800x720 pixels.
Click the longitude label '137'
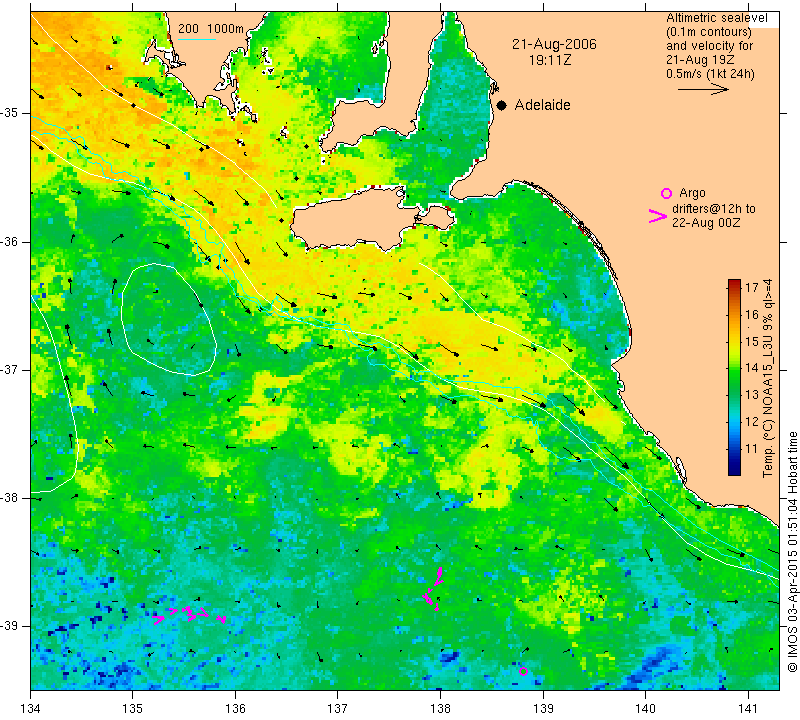[x=338, y=709]
